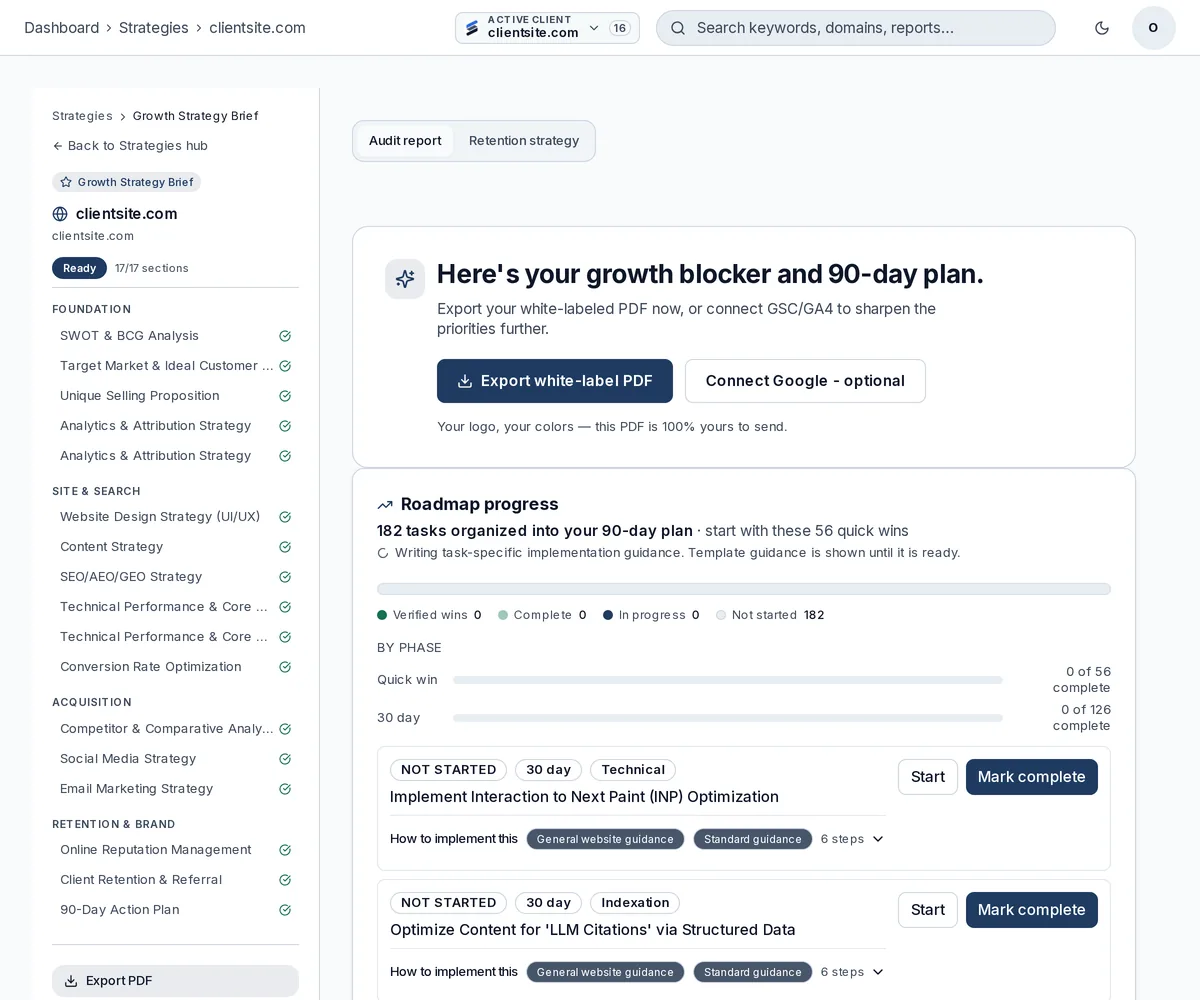
Task: Click the Not started 182 legend entry
Action: point(770,615)
